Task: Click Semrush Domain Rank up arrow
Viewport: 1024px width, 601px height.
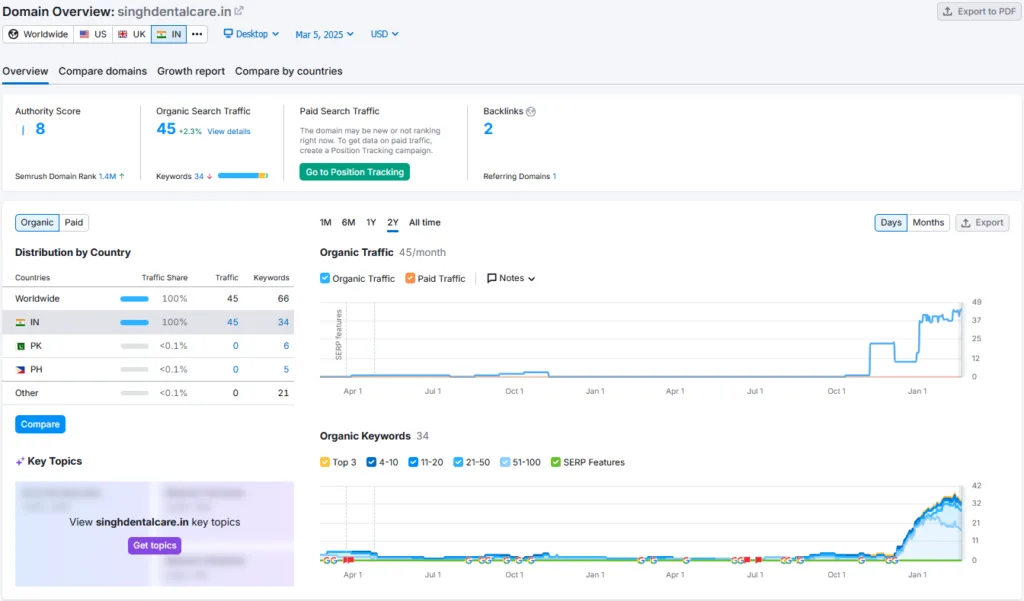Action: (121, 176)
